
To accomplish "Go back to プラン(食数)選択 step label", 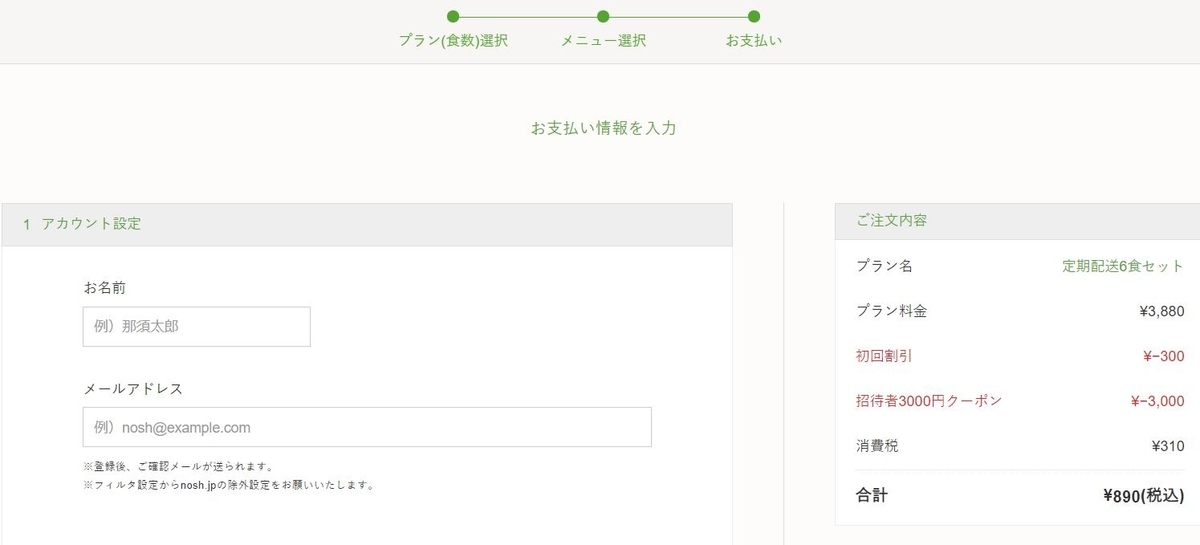I will point(453,41).
